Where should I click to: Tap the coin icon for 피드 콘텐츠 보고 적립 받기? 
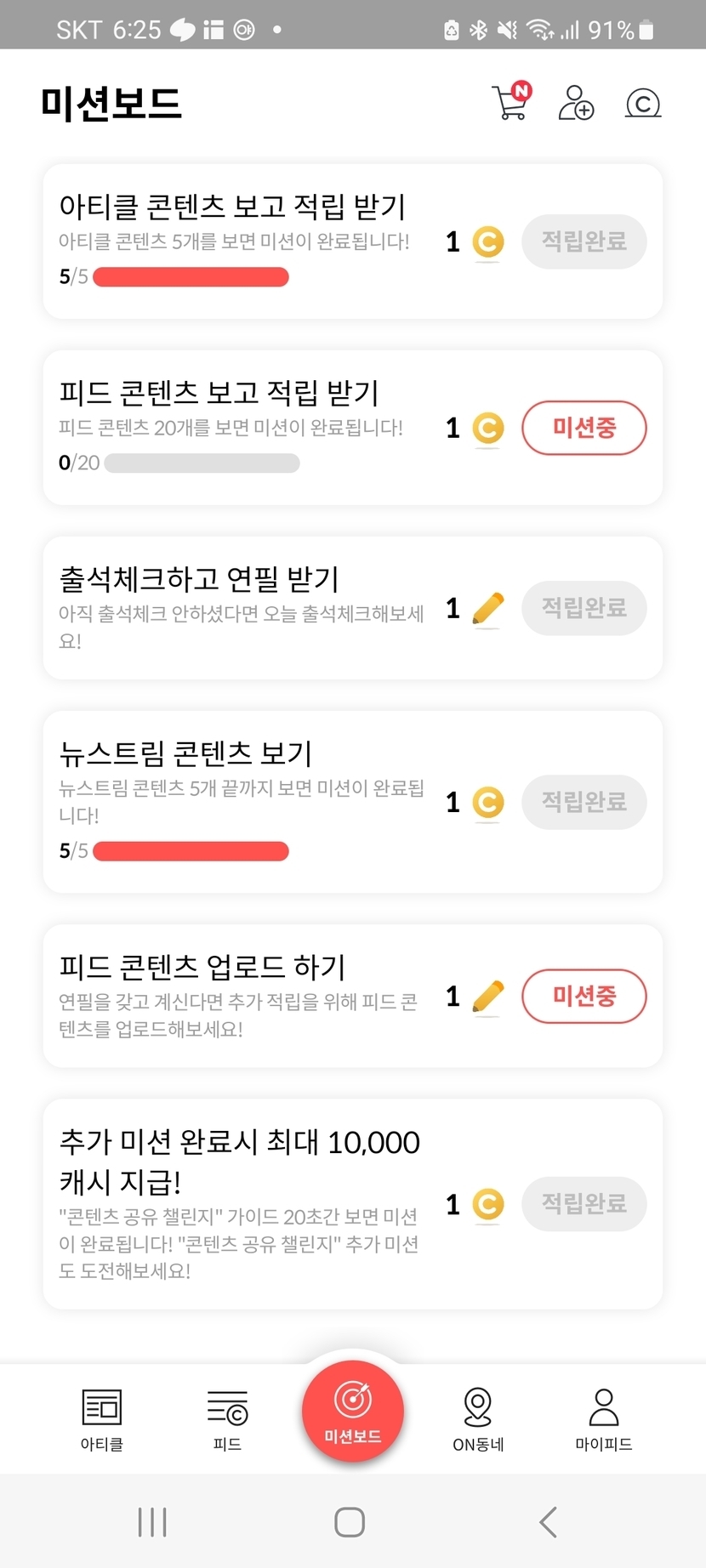[487, 428]
